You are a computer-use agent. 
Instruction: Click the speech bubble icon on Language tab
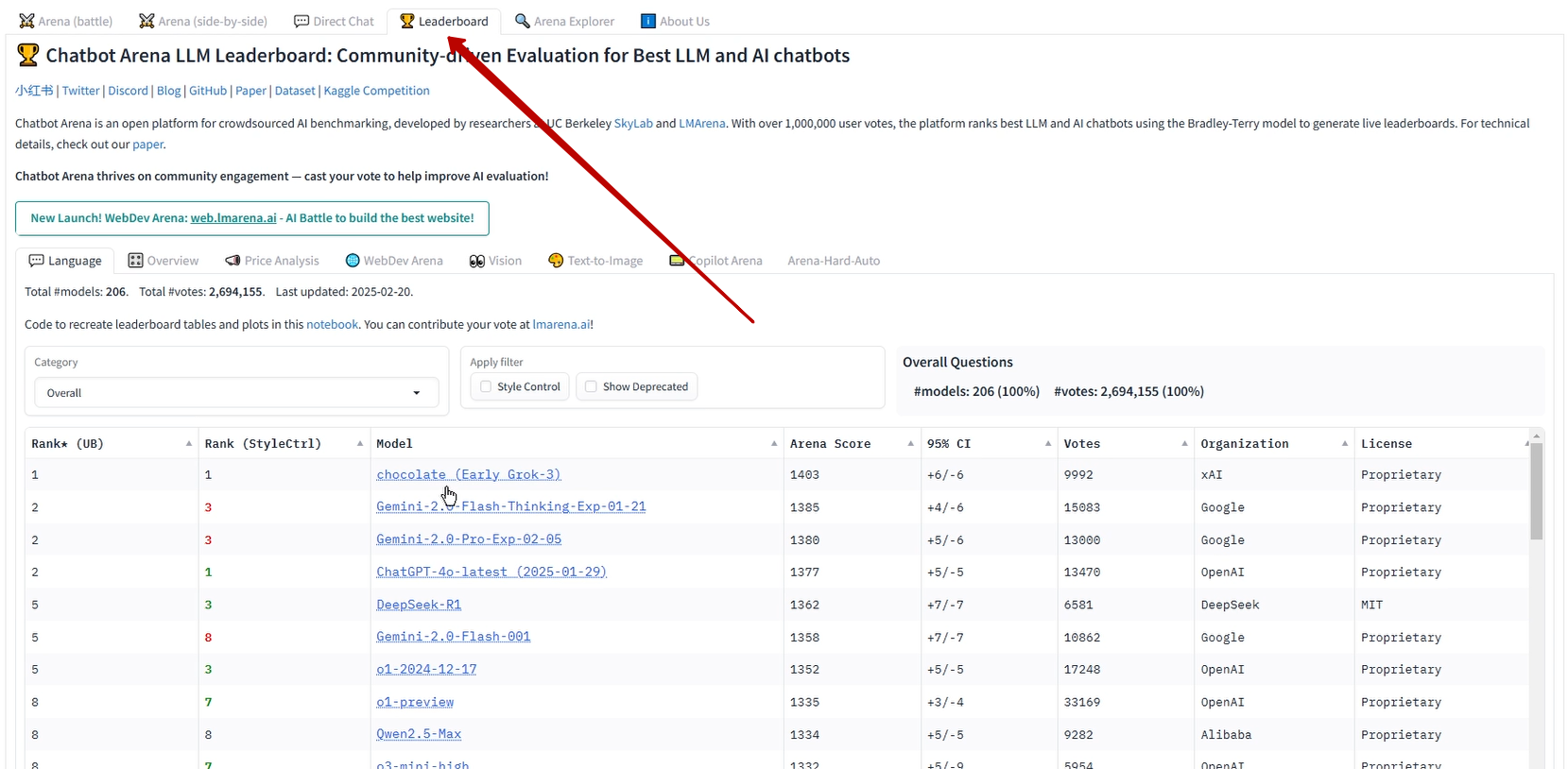point(36,261)
